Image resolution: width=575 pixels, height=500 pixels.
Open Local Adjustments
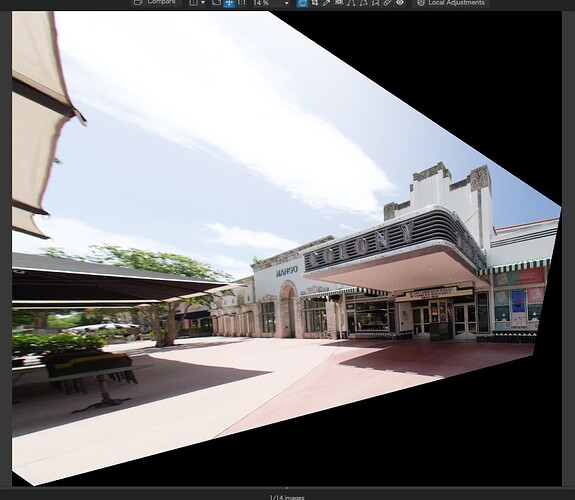(x=451, y=3)
